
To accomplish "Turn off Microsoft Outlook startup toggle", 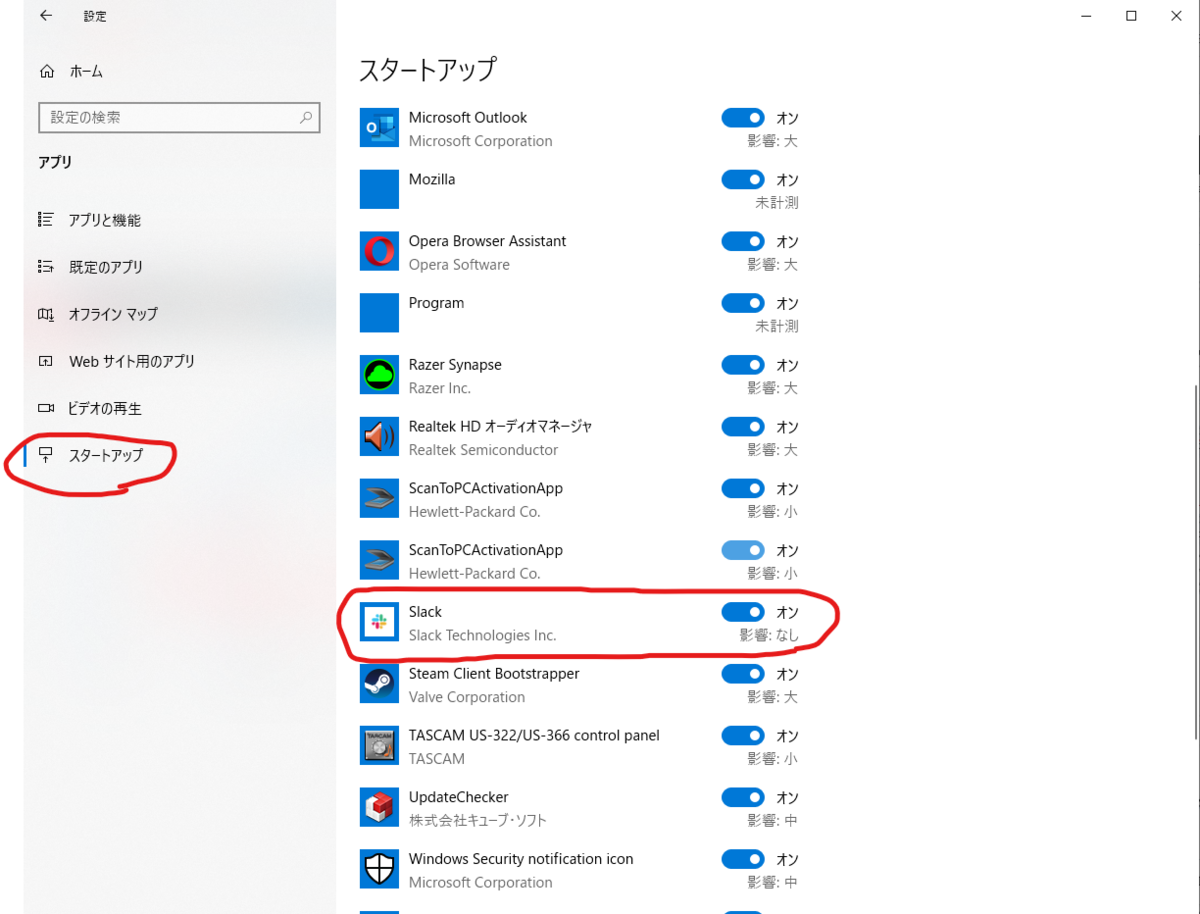I will coord(743,118).
